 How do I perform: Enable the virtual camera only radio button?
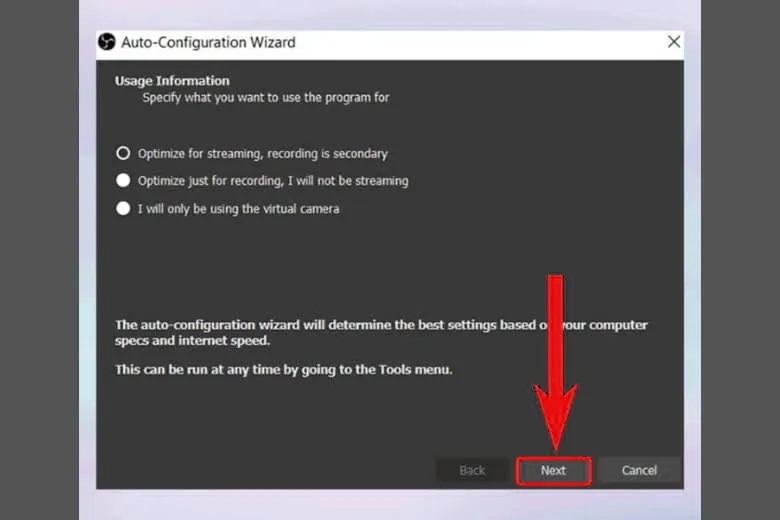(123, 209)
